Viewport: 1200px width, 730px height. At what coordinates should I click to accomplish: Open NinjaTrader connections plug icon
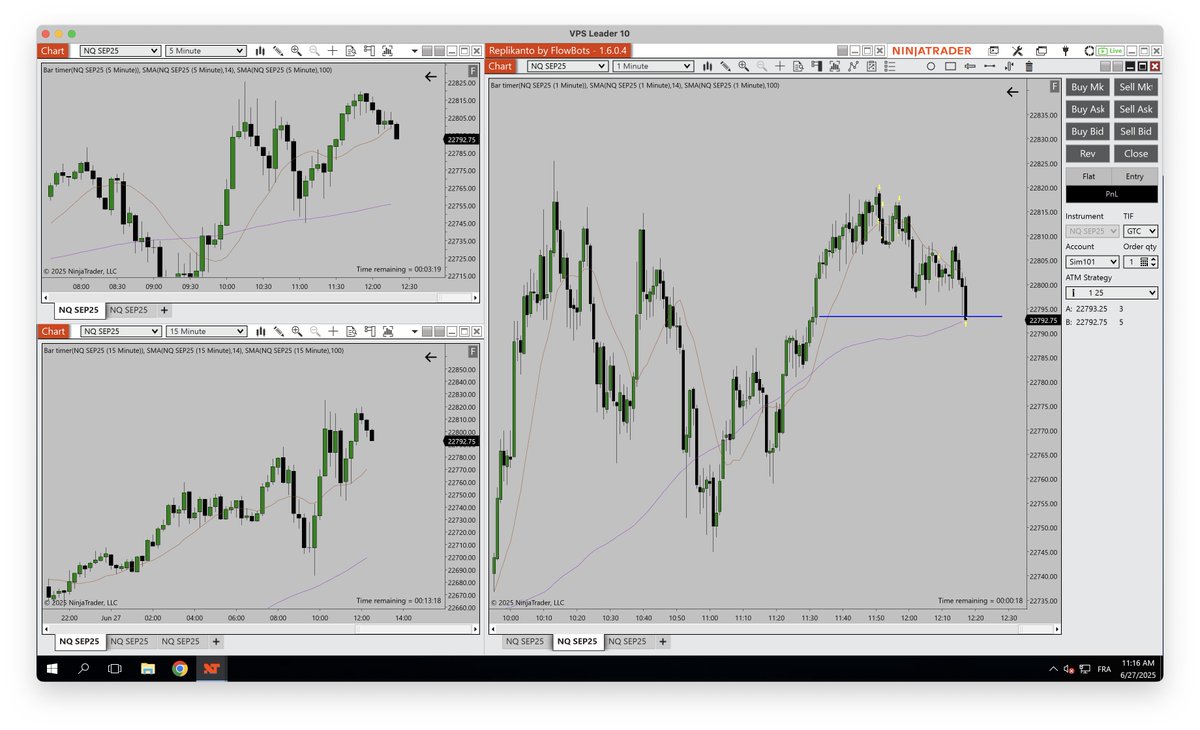(1065, 51)
